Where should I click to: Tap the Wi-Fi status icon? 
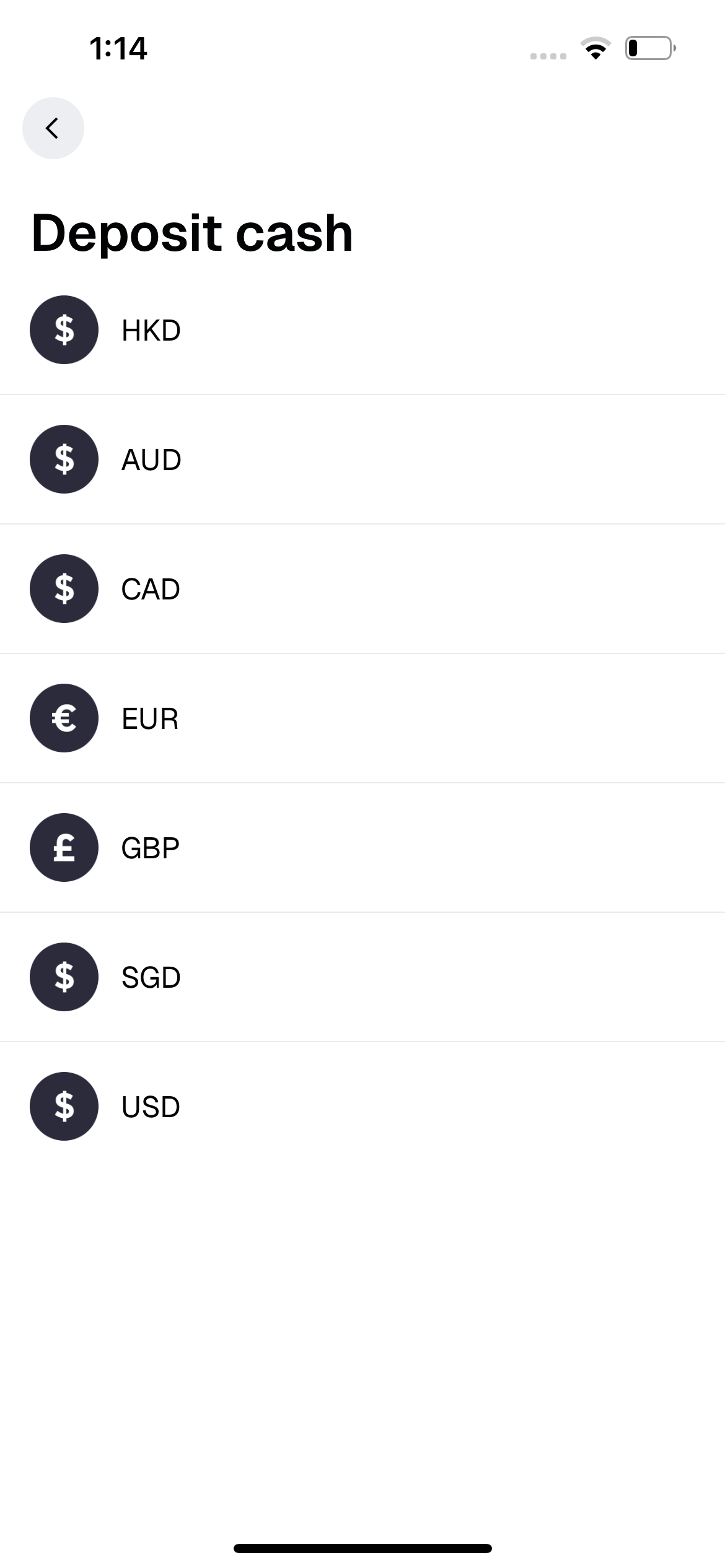tap(595, 48)
